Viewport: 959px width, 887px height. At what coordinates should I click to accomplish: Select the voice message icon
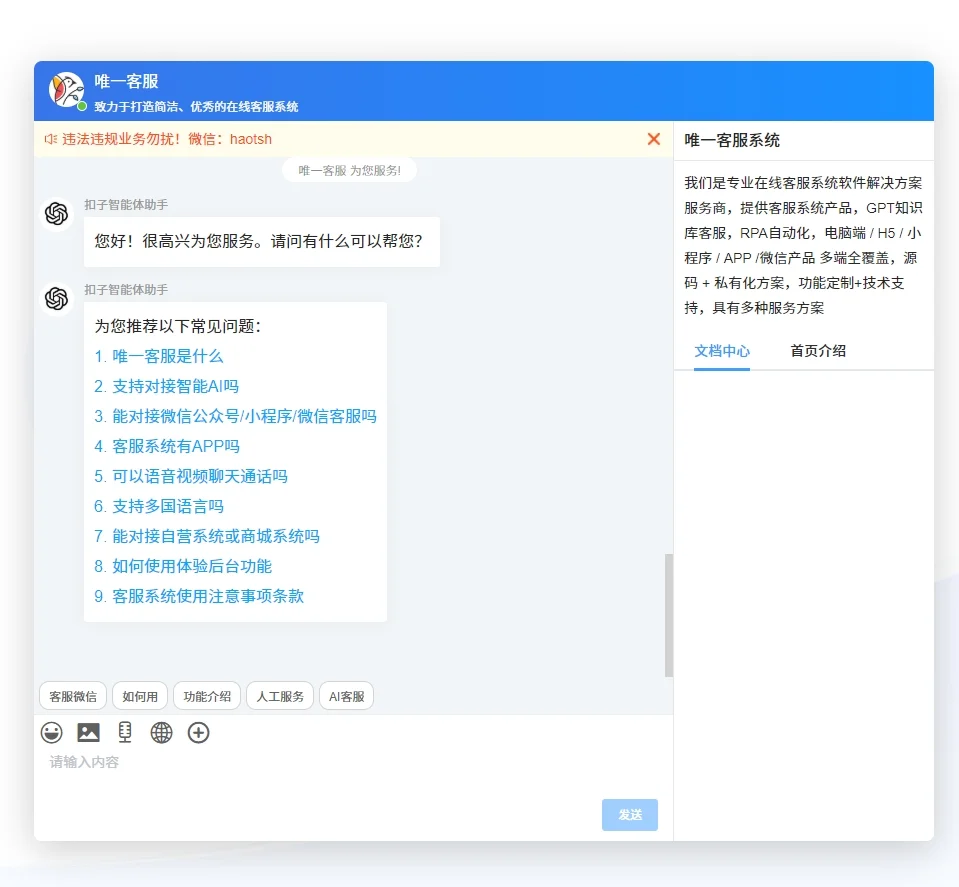click(x=124, y=732)
